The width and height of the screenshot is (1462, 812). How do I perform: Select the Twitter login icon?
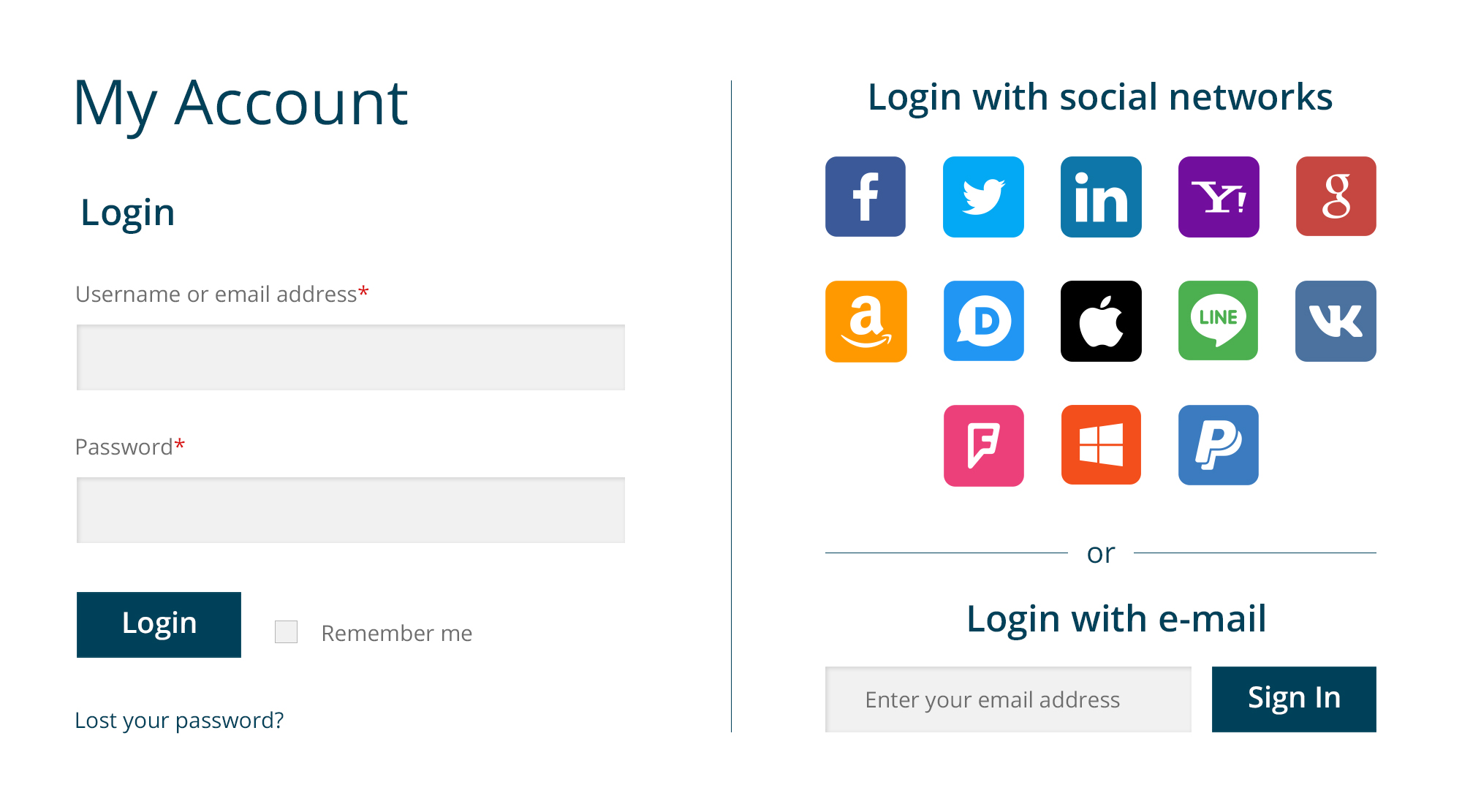[x=982, y=196]
